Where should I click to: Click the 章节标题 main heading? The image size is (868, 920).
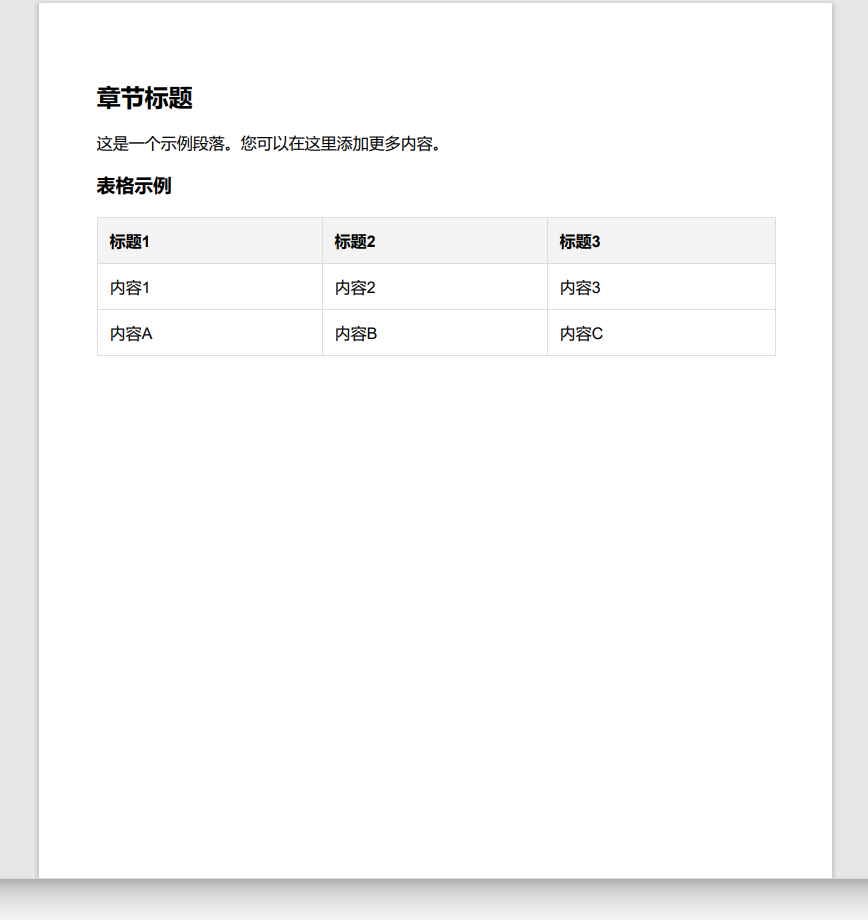point(144,98)
